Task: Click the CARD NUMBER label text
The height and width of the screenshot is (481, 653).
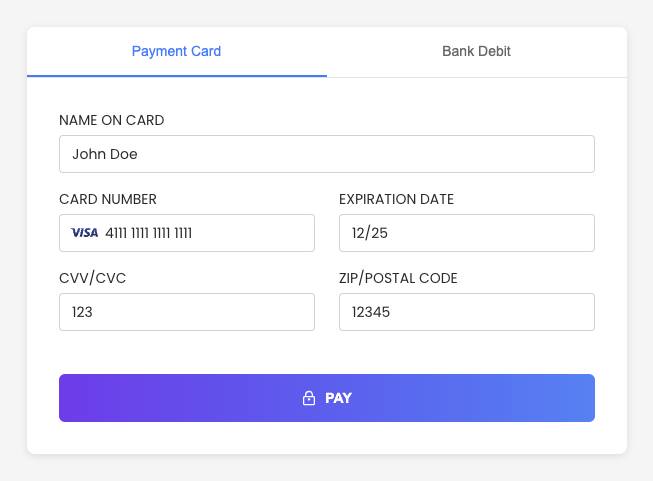Action: [x=108, y=199]
